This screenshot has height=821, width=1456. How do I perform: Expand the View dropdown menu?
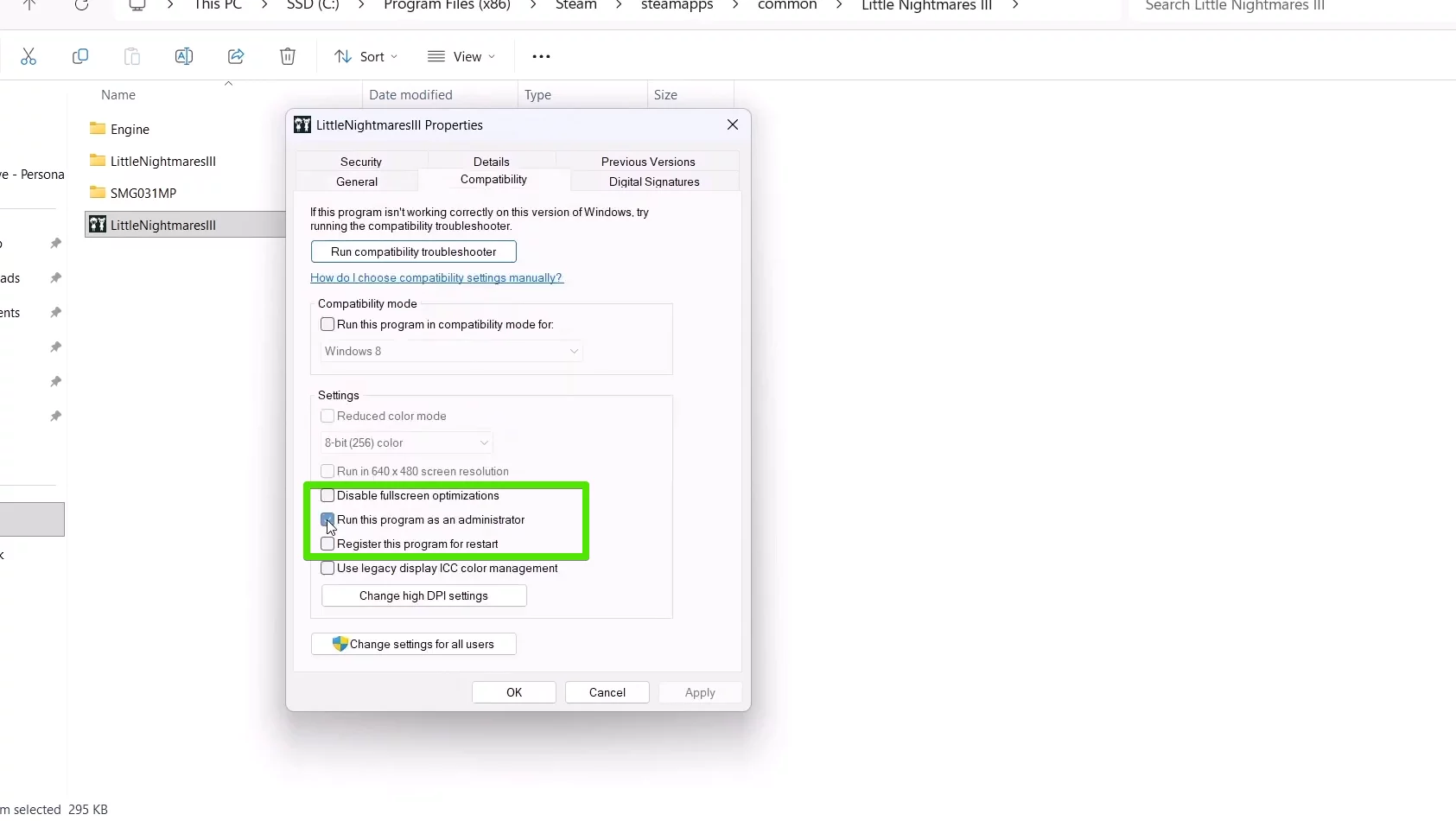461,57
